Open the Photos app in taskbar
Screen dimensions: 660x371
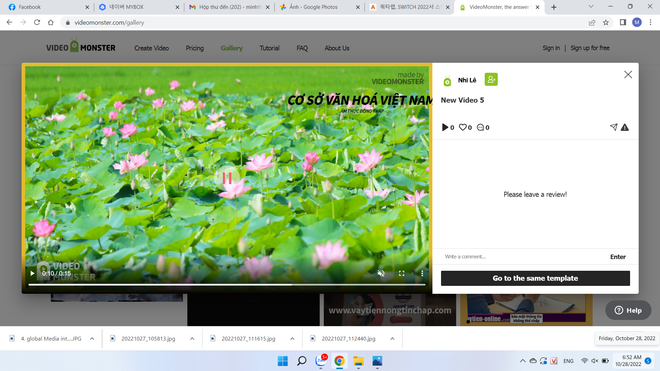pyautogui.click(x=377, y=361)
